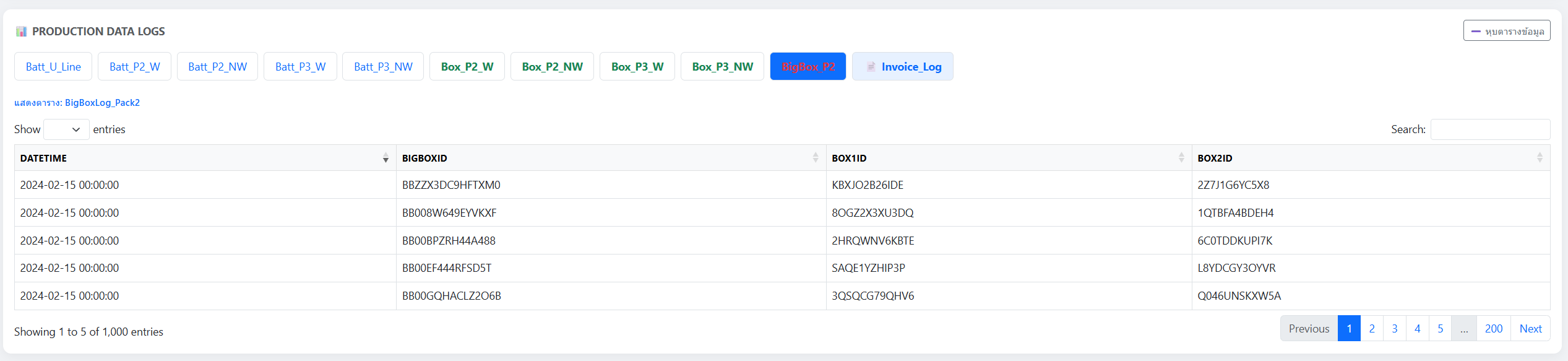The height and width of the screenshot is (361, 1568).
Task: Click the Showing 1 to 5 entries text
Action: [88, 332]
